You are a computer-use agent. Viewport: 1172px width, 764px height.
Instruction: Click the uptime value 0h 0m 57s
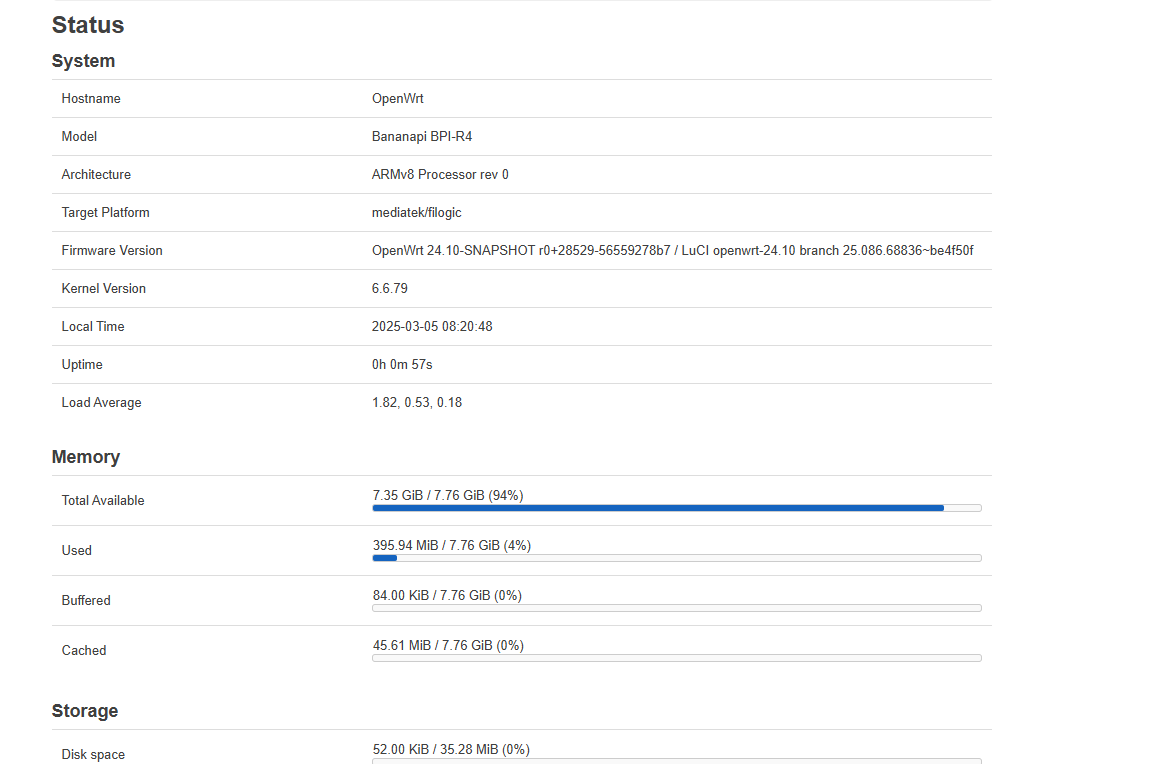402,365
